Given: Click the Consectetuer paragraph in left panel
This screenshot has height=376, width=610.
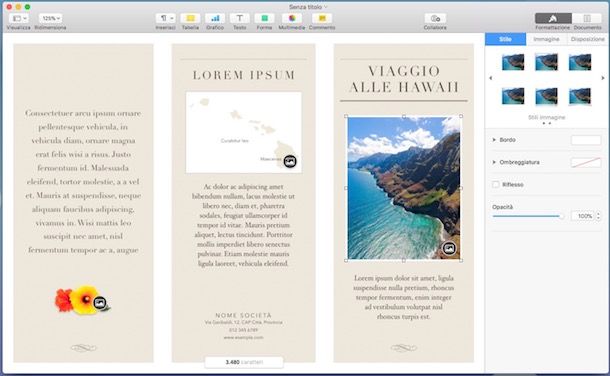Looking at the screenshot, I should pyautogui.click(x=83, y=182).
